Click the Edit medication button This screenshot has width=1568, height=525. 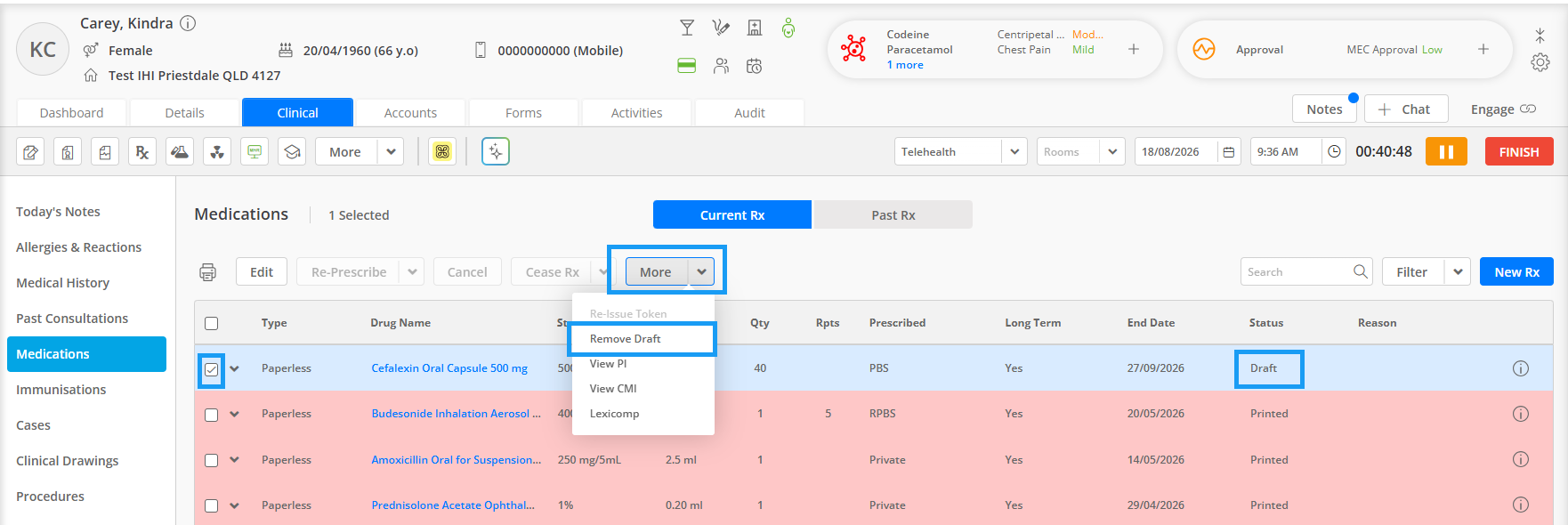coord(262,272)
